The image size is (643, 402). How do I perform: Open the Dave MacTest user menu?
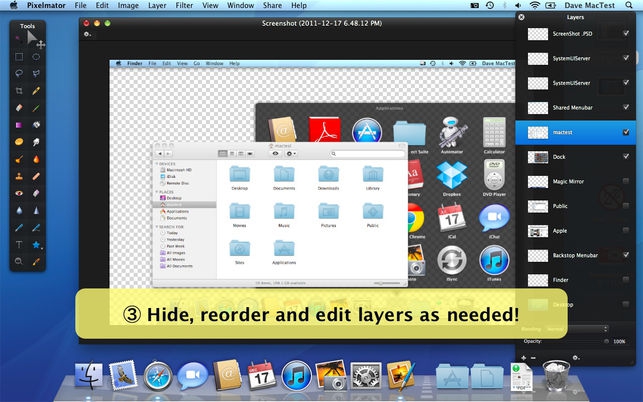[x=589, y=5]
